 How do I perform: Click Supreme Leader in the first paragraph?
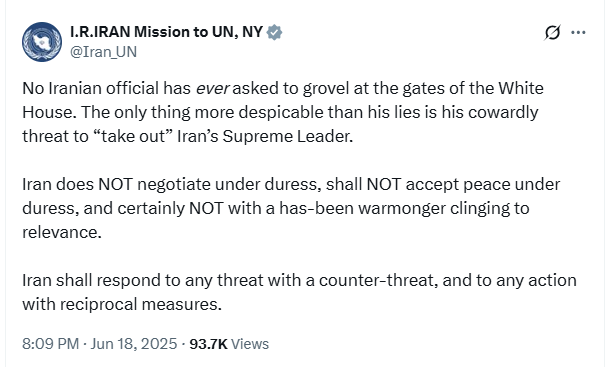pos(287,136)
